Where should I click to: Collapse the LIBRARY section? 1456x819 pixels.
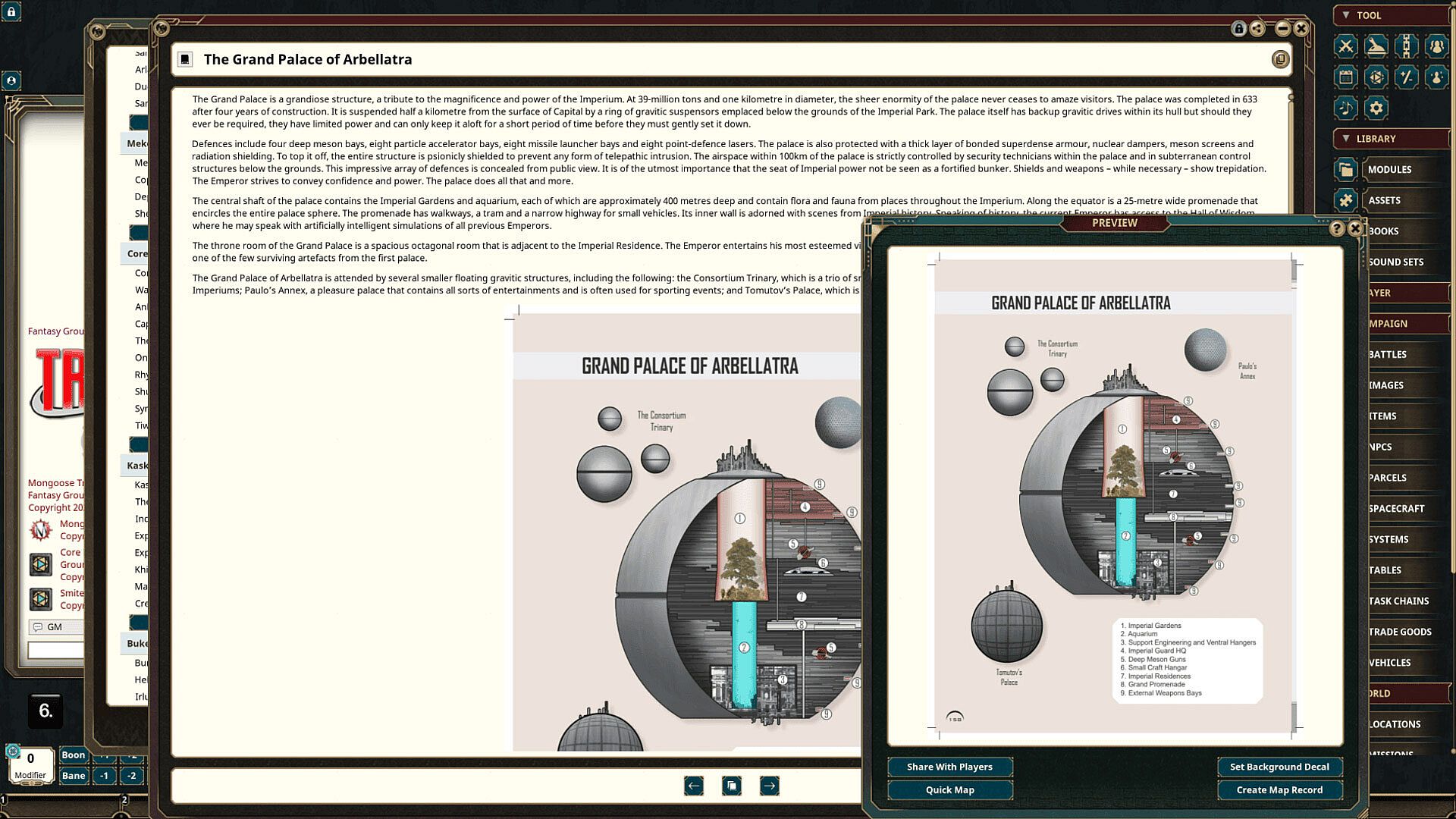coord(1346,139)
